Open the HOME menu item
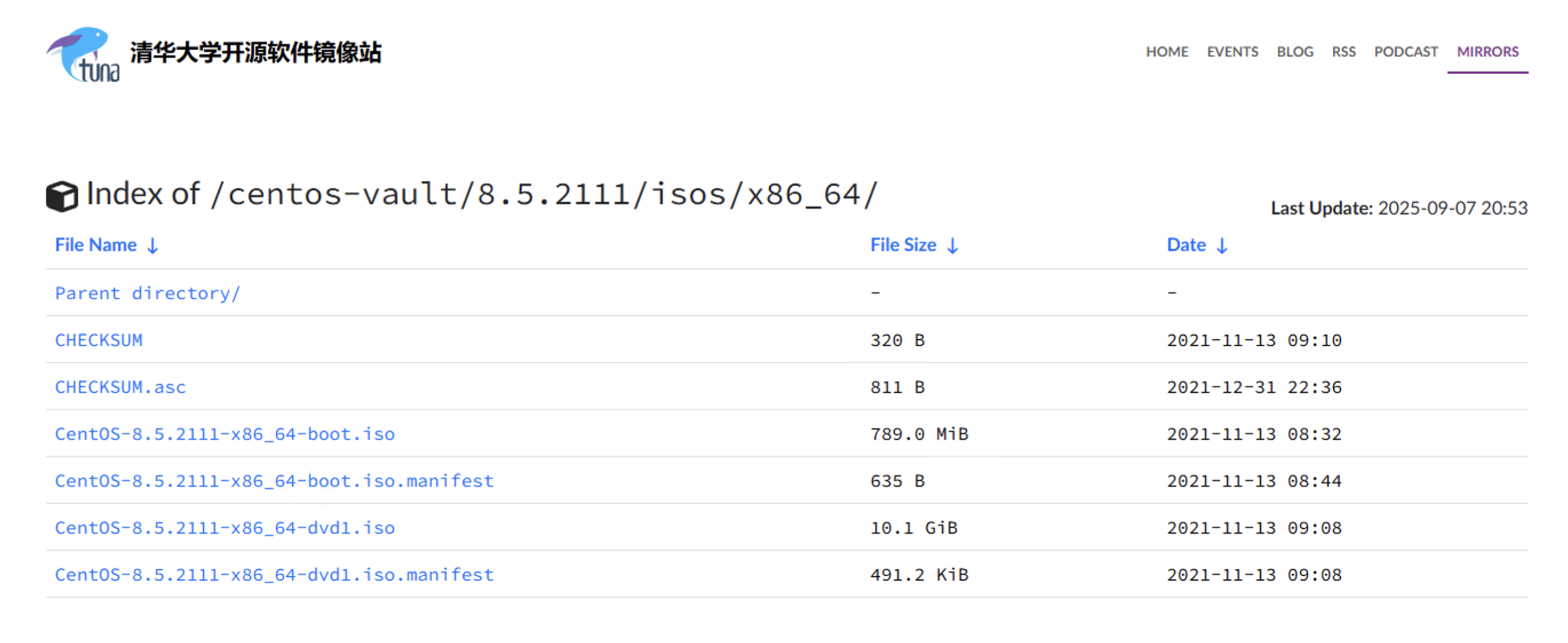The height and width of the screenshot is (643, 1568). click(x=1166, y=52)
